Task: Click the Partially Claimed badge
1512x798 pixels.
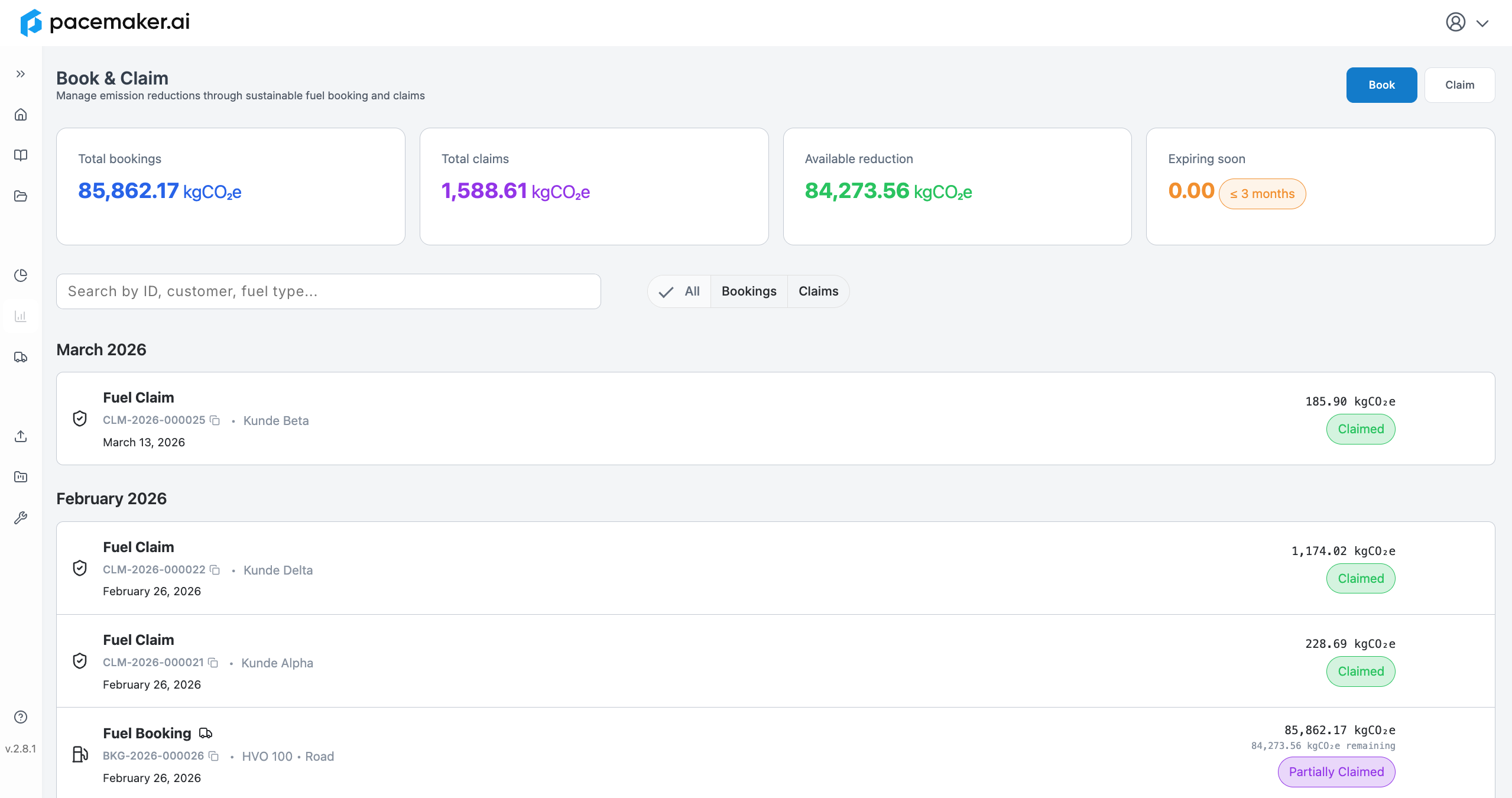Action: pos(1336,772)
